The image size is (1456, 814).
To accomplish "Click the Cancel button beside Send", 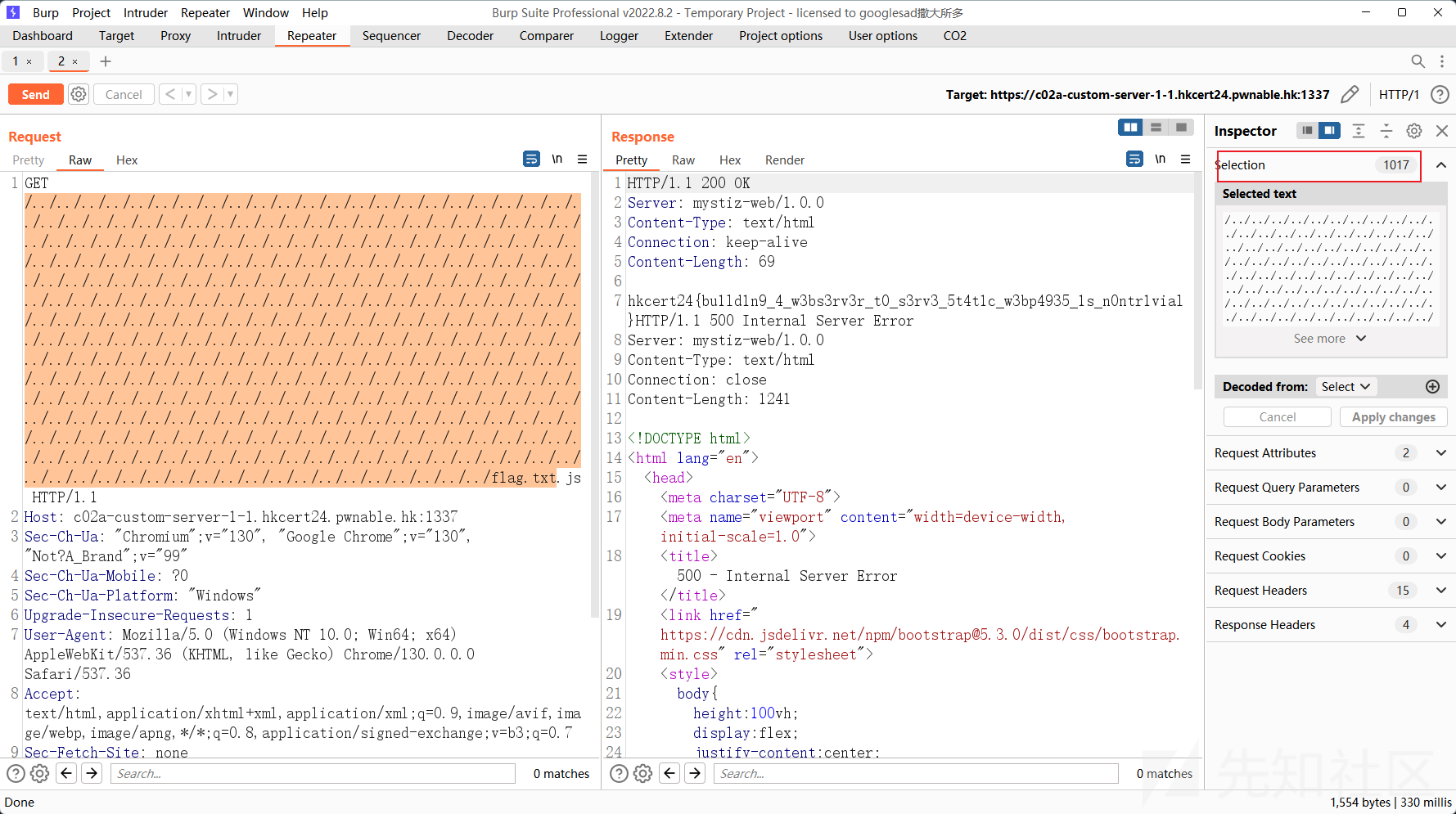I will coord(124,94).
